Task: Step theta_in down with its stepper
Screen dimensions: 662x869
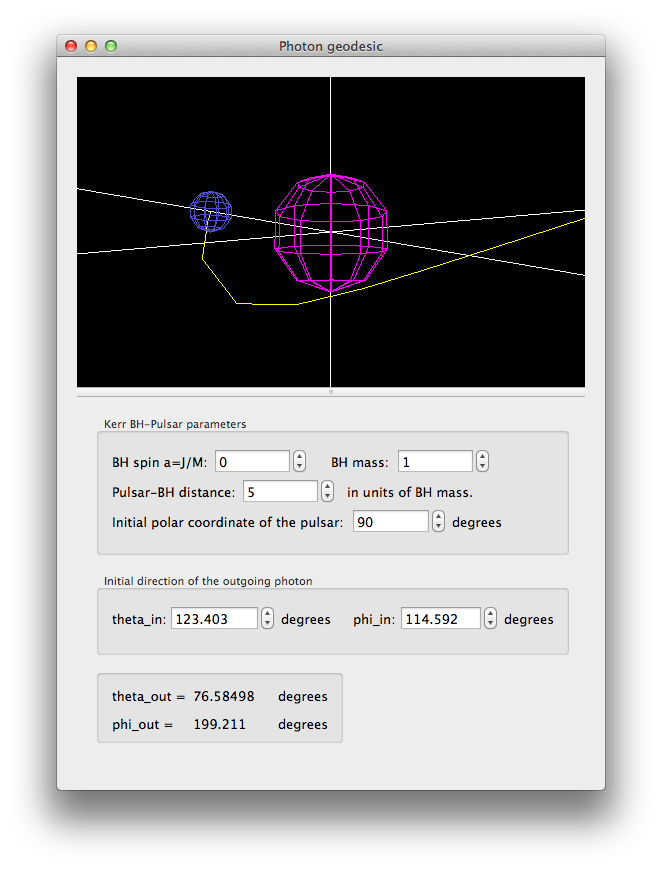Action: click(267, 624)
